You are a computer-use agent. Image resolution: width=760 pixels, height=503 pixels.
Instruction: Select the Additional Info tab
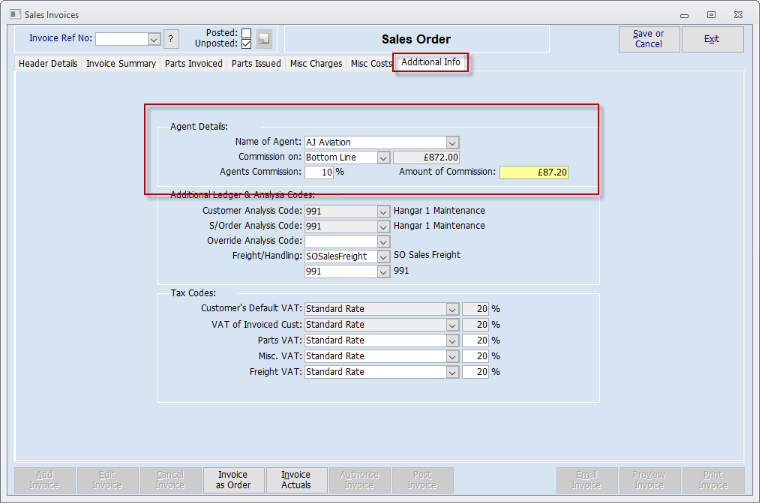tap(431, 62)
